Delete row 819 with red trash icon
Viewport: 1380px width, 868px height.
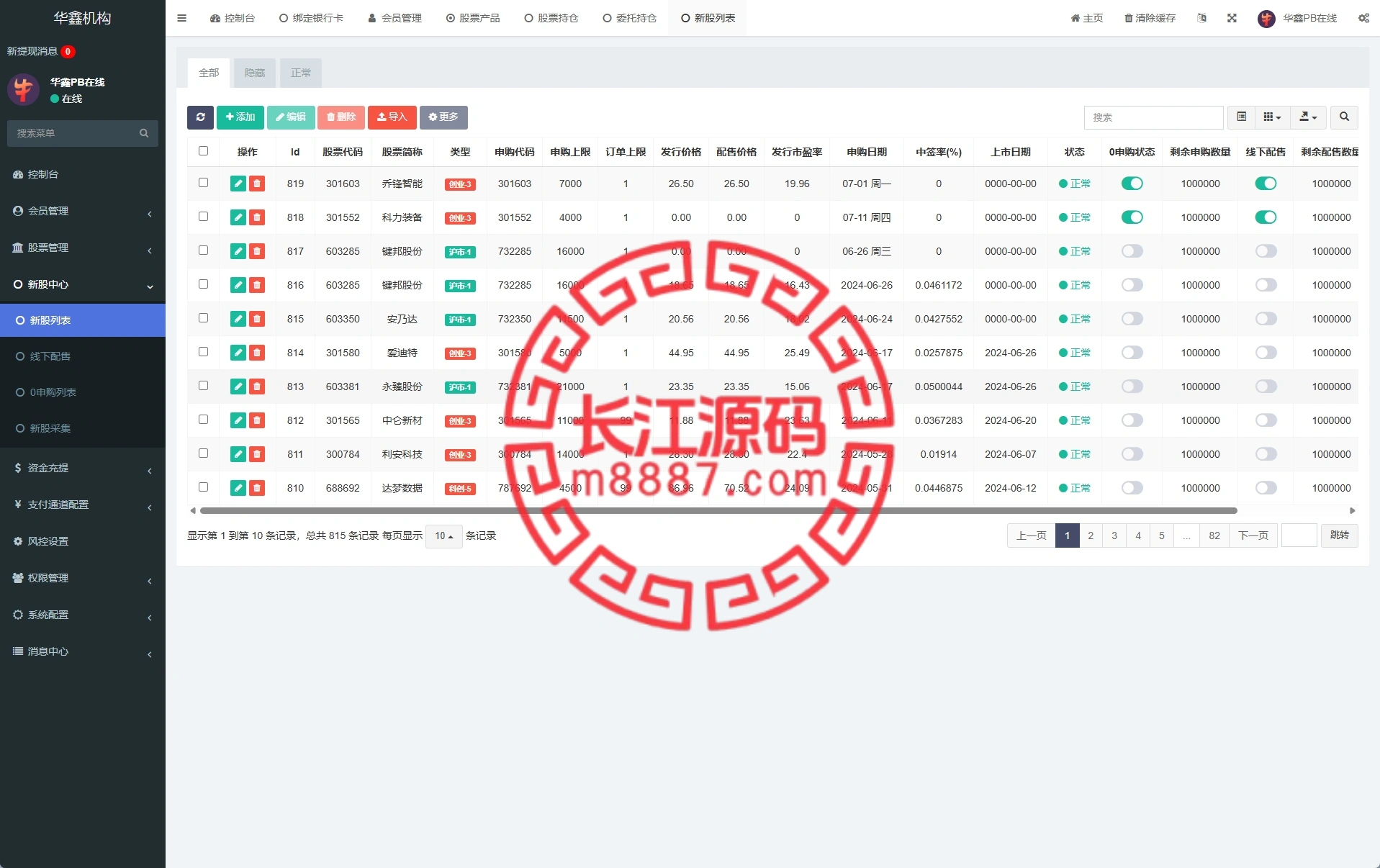[x=257, y=184]
